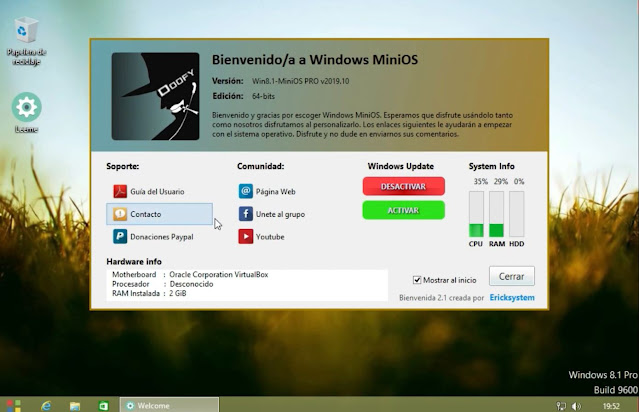Follow the Ericksystem link

point(512,297)
